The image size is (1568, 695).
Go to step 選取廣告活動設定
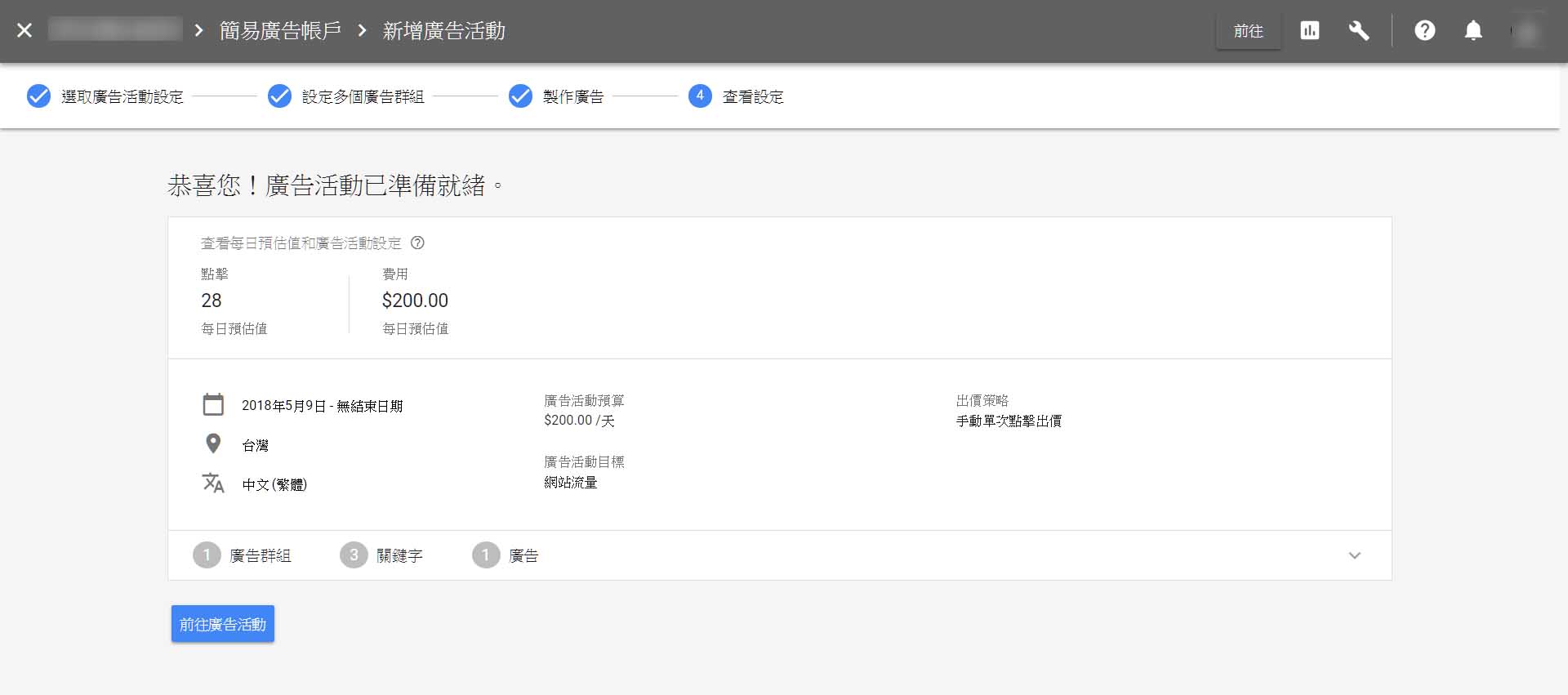106,96
